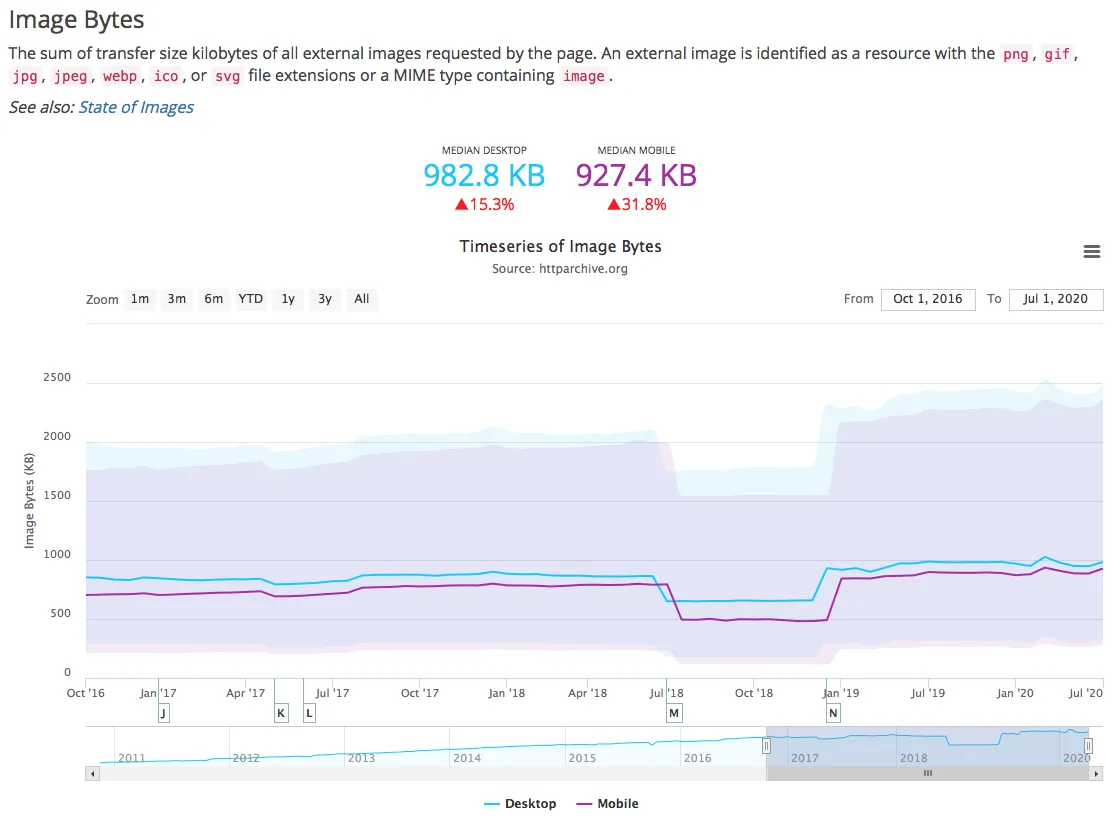Click the L flag marker on timeline

(309, 713)
